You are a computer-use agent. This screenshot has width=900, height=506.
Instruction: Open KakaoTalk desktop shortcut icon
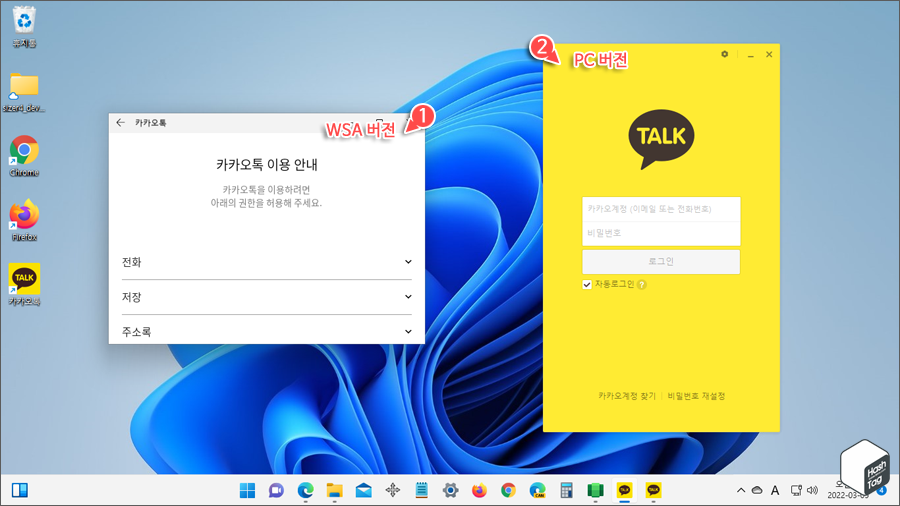pos(24,285)
